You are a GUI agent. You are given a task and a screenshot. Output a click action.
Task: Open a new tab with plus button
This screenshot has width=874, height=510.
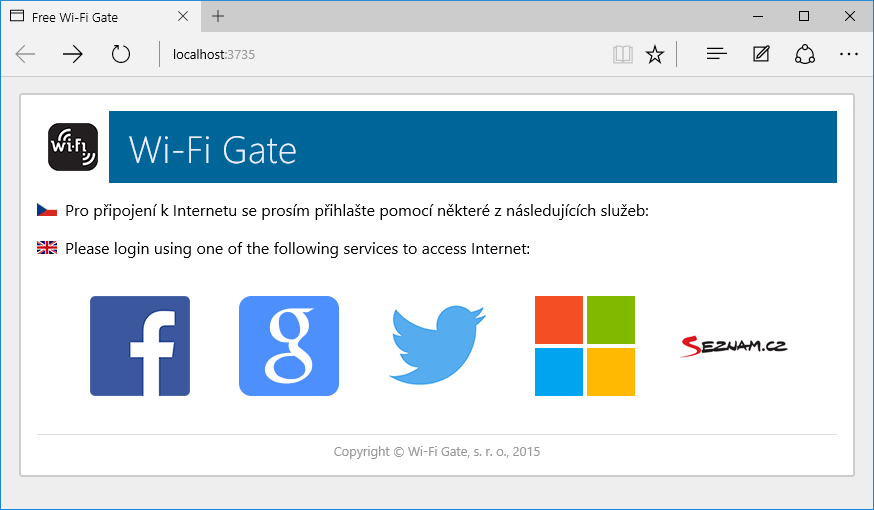pos(218,16)
